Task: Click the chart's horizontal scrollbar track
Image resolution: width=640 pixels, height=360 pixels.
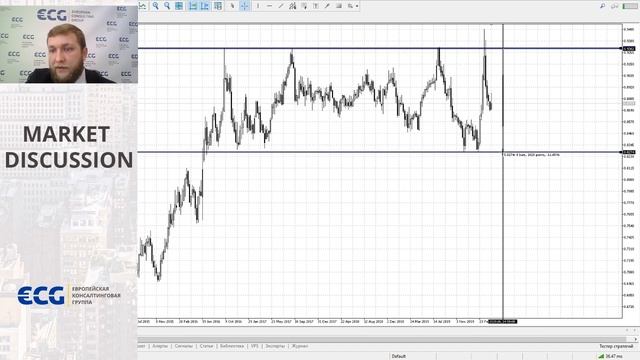Action: pos(382,339)
